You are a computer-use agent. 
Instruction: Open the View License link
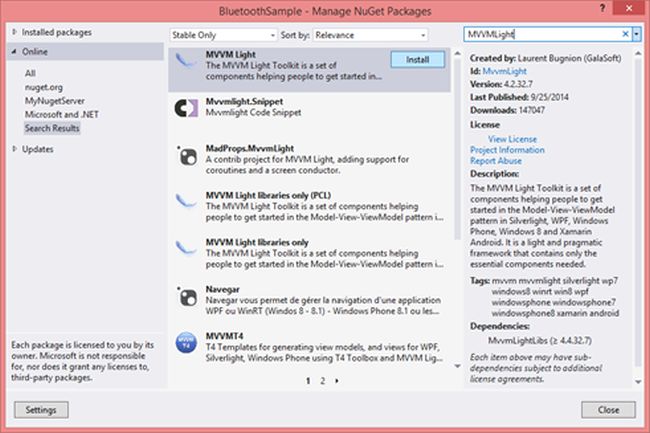pyautogui.click(x=512, y=139)
